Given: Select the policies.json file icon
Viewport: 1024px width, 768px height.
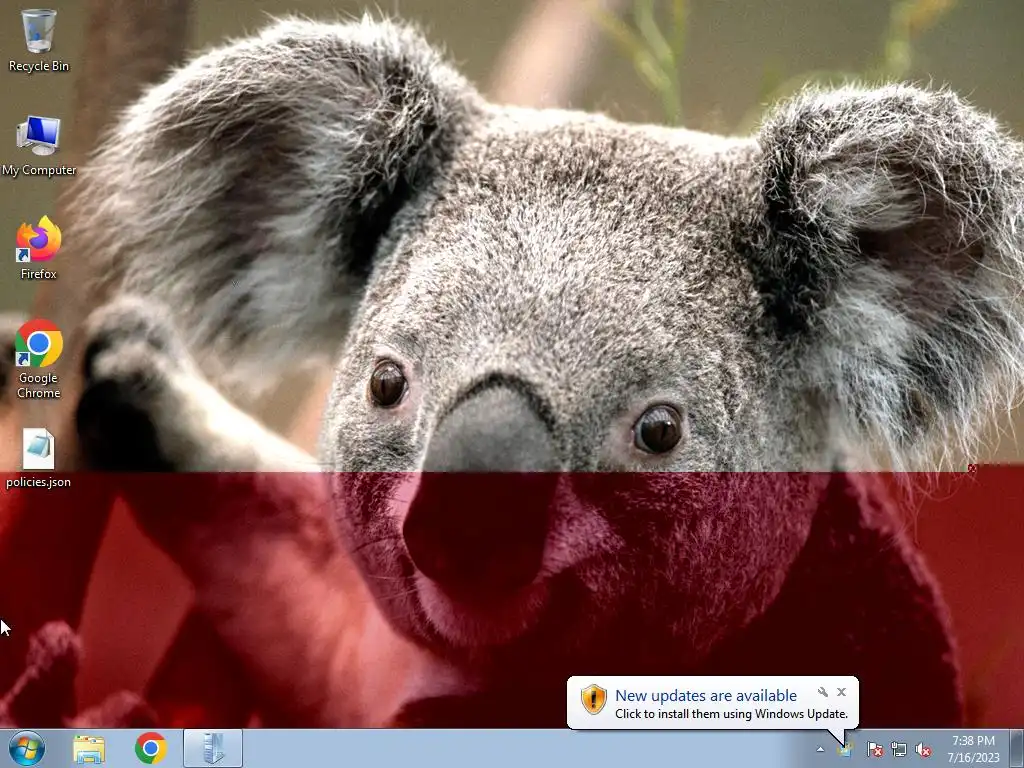Looking at the screenshot, I should 39,458.
